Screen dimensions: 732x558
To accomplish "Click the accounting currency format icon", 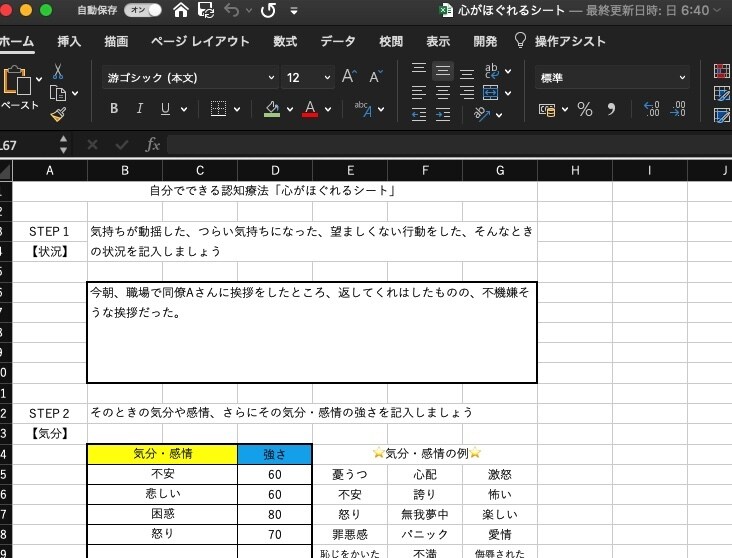I will 547,109.
